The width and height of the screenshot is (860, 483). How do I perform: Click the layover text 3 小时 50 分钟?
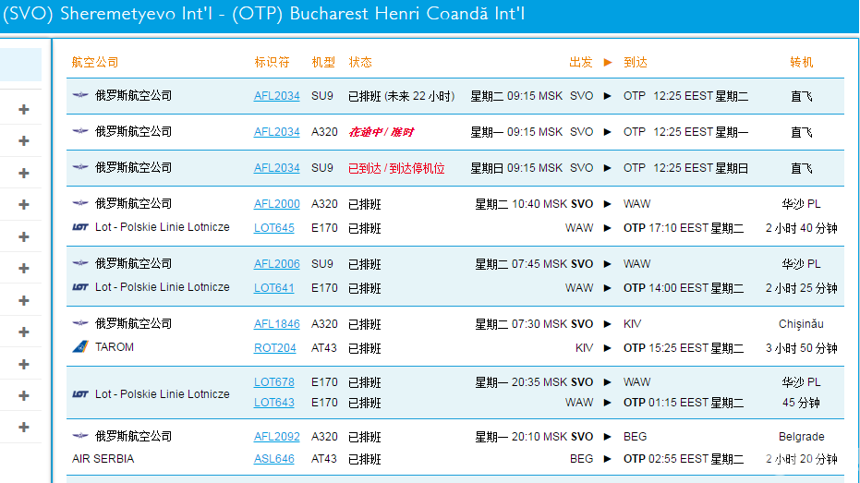pyautogui.click(x=801, y=348)
